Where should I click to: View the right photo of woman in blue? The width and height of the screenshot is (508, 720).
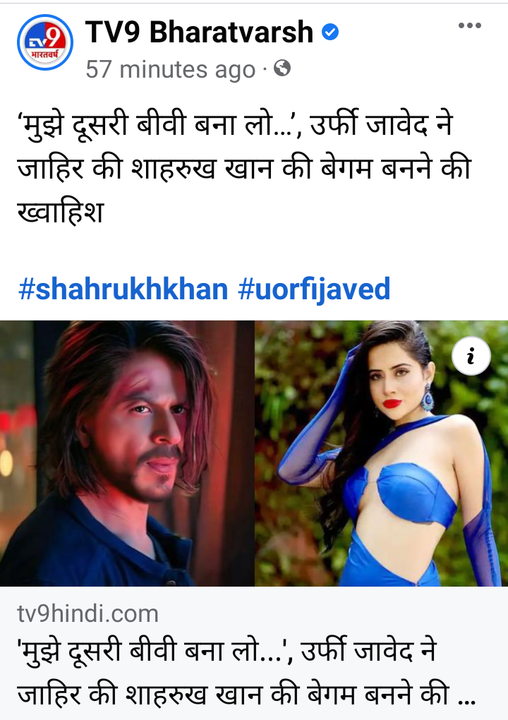[381, 453]
